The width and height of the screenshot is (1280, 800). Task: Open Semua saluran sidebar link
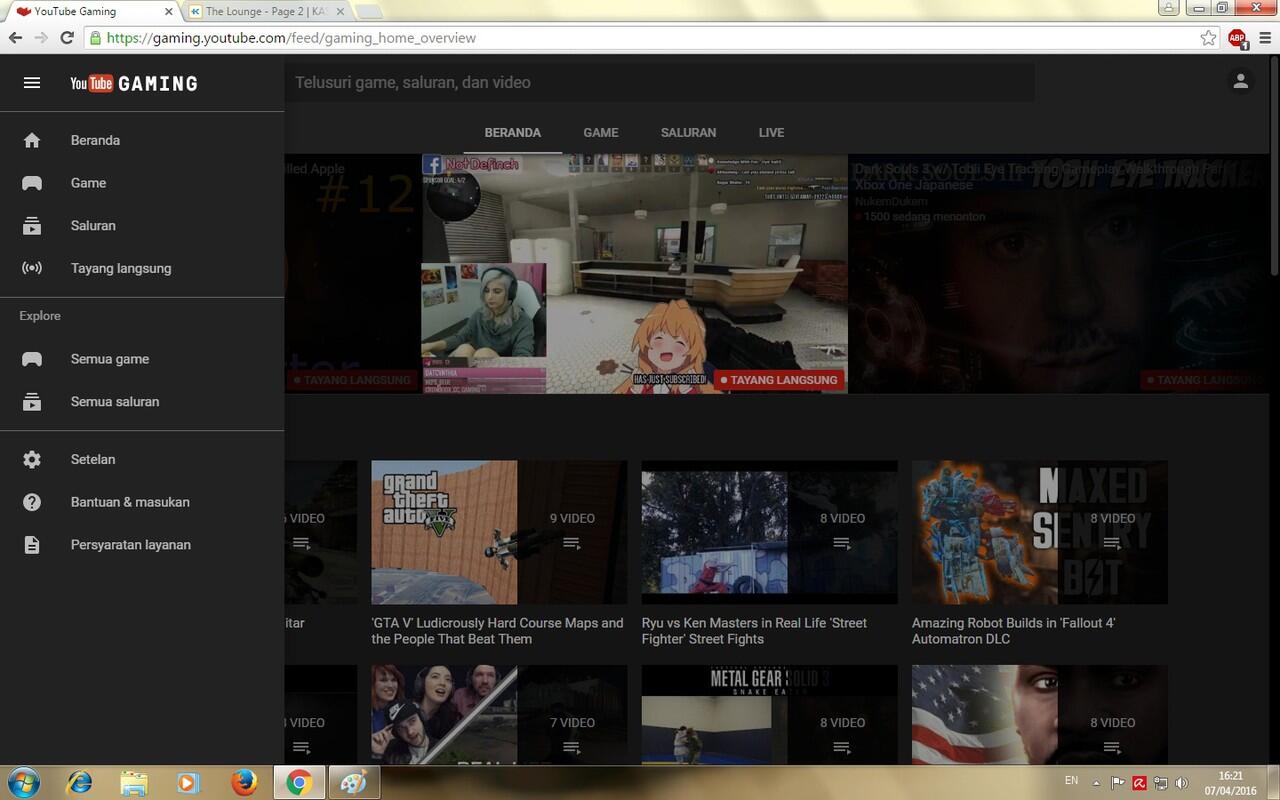(115, 402)
